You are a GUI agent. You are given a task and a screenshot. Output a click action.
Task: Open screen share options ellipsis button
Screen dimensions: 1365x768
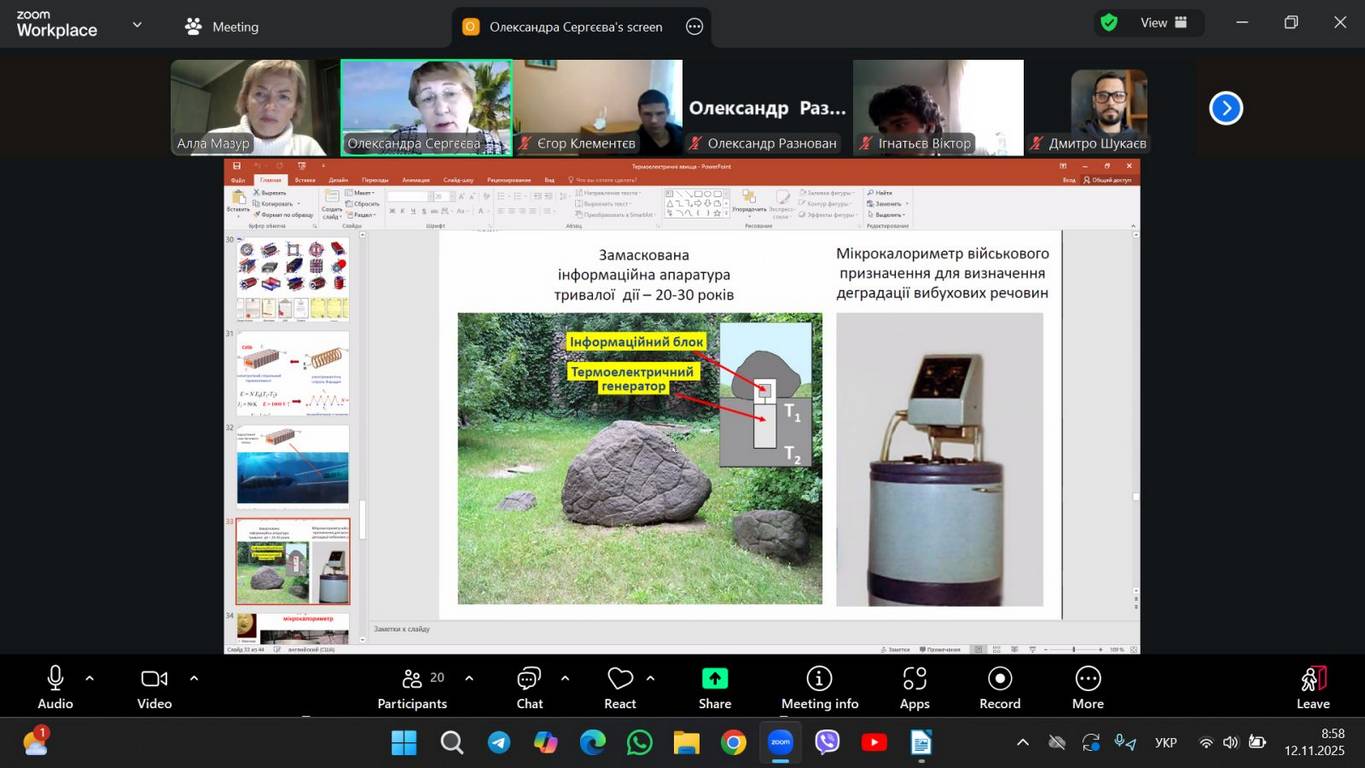tap(695, 27)
